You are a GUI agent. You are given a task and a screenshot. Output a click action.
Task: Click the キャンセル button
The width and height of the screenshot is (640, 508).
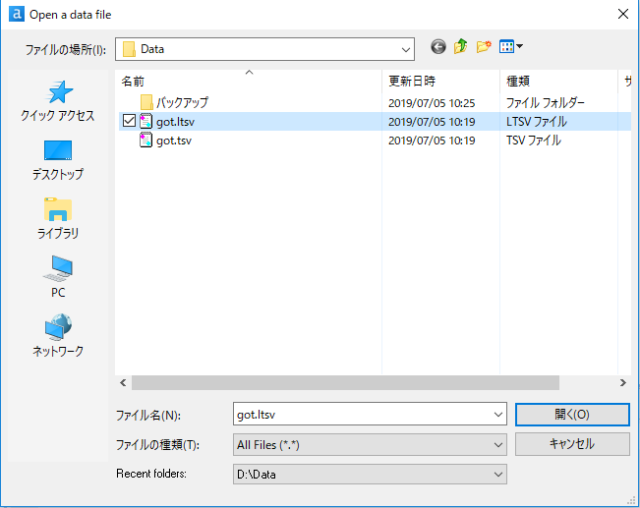pyautogui.click(x=571, y=444)
